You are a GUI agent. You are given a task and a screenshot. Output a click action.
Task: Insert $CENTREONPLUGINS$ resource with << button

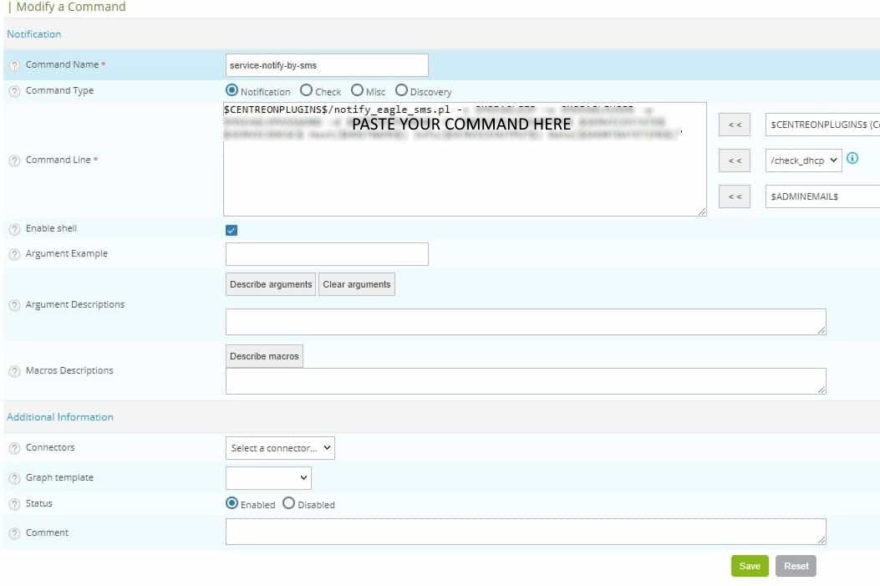[x=735, y=125]
